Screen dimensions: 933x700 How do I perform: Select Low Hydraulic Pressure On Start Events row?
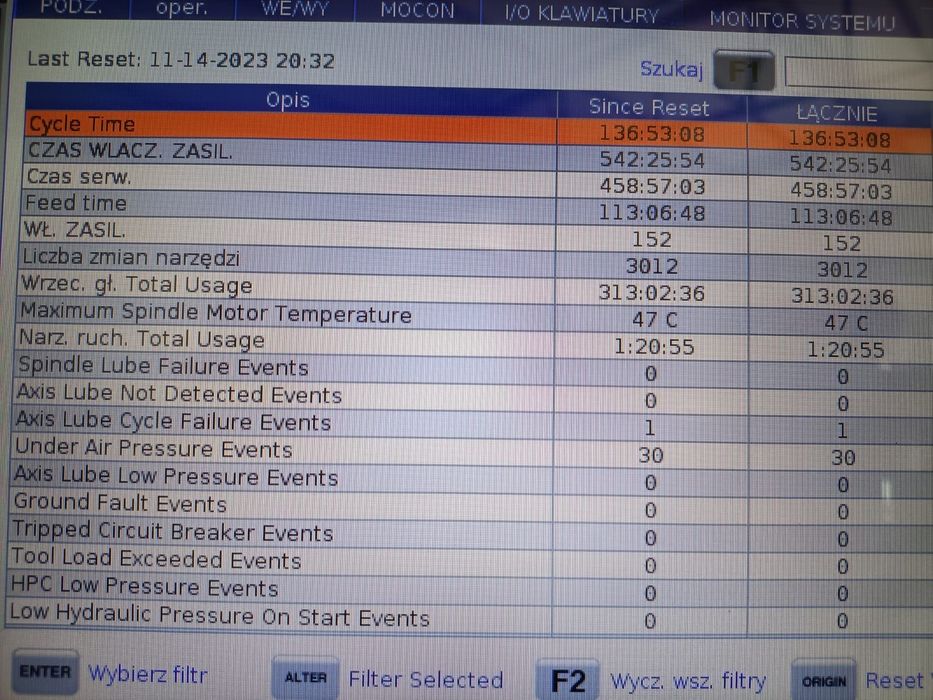click(468, 618)
